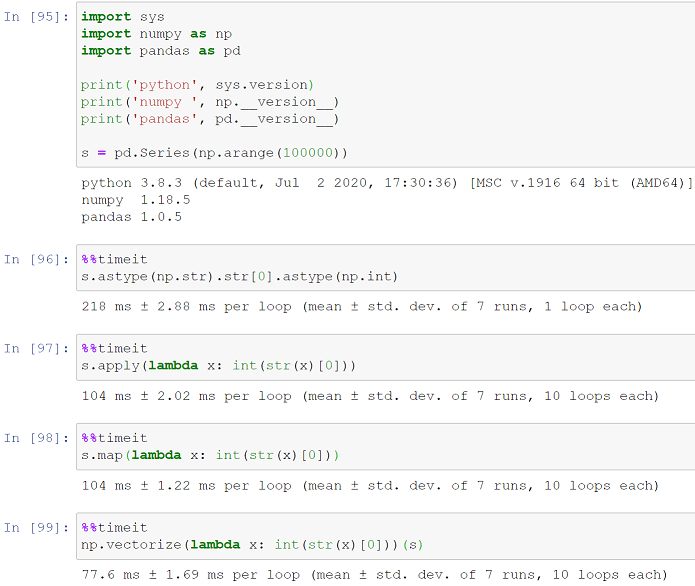This screenshot has width=695, height=586.
Task: Click the 'import numpy as np' line
Action: 156,34
